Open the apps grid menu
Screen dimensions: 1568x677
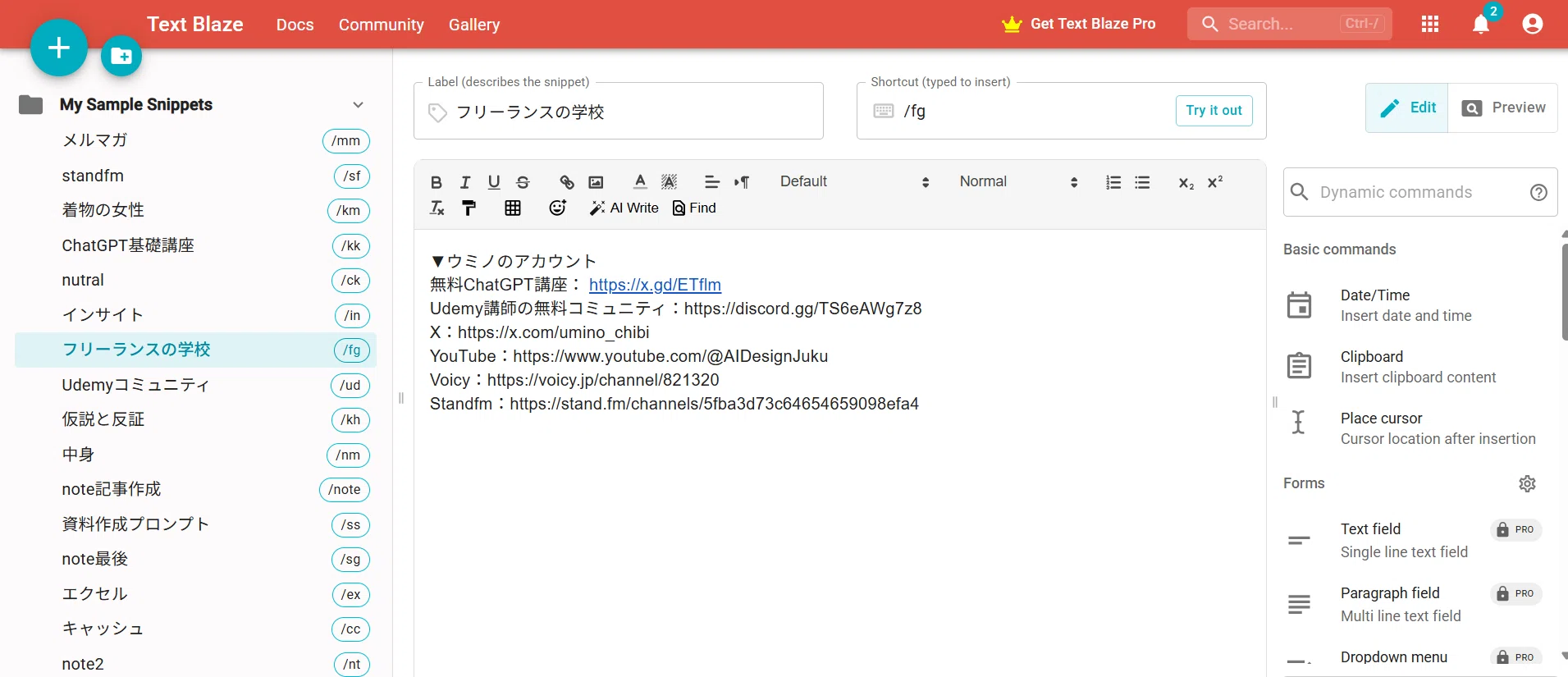coord(1430,24)
